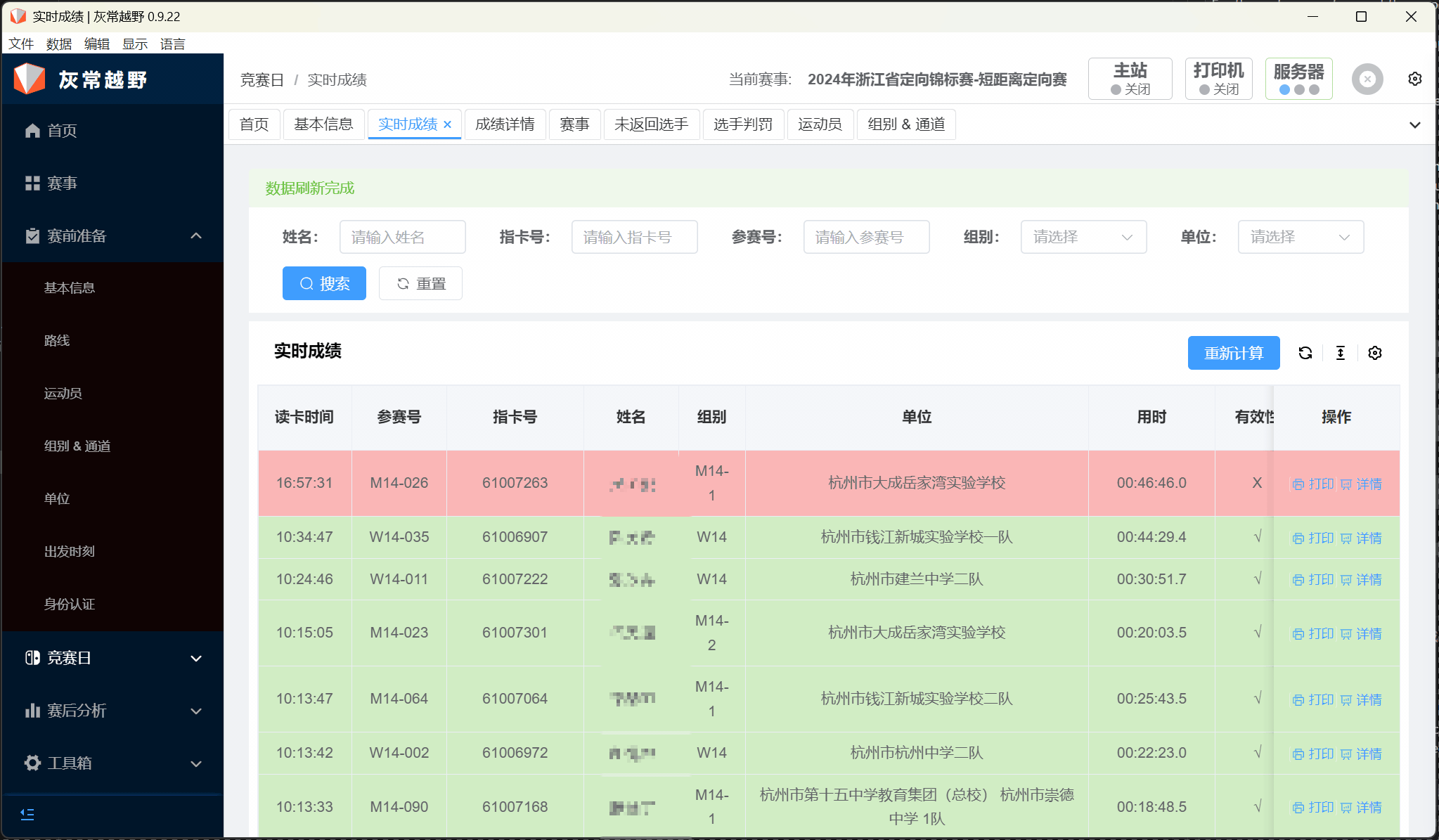1439x840 pixels.
Task: Click the 灰常越野 logo icon in sidebar
Action: pyautogui.click(x=30, y=79)
